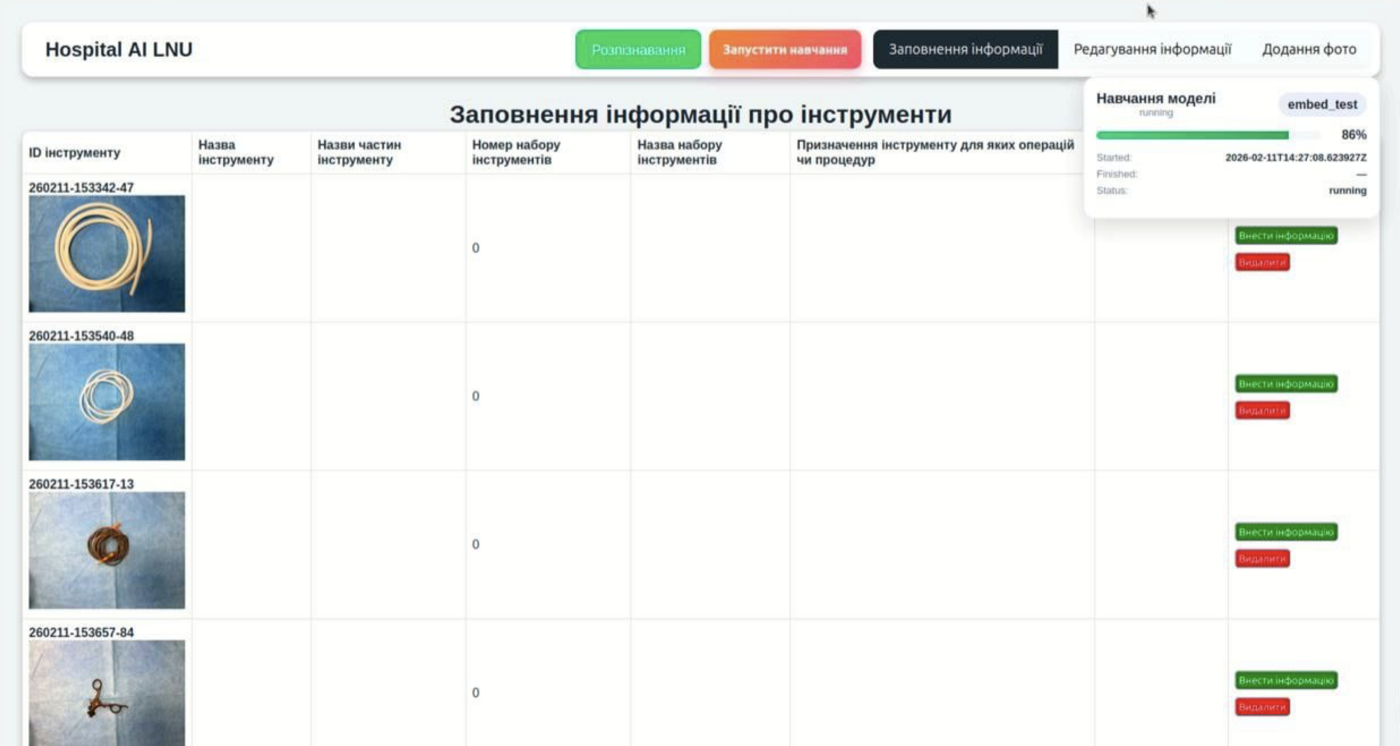This screenshot has width=1400, height=746.
Task: Click the 86% training progress bar
Action: [x=1208, y=135]
